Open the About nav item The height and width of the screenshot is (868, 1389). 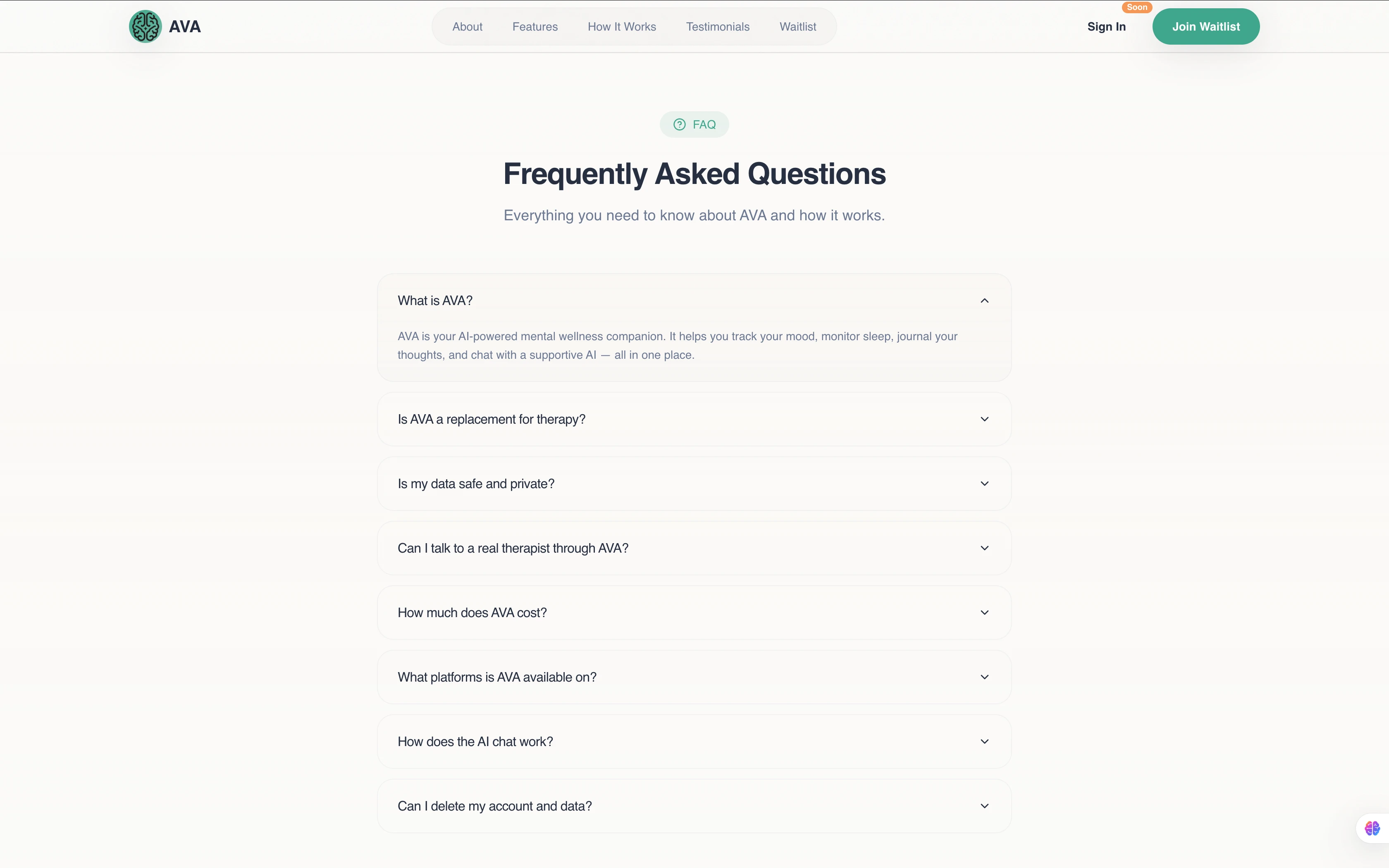point(467,27)
